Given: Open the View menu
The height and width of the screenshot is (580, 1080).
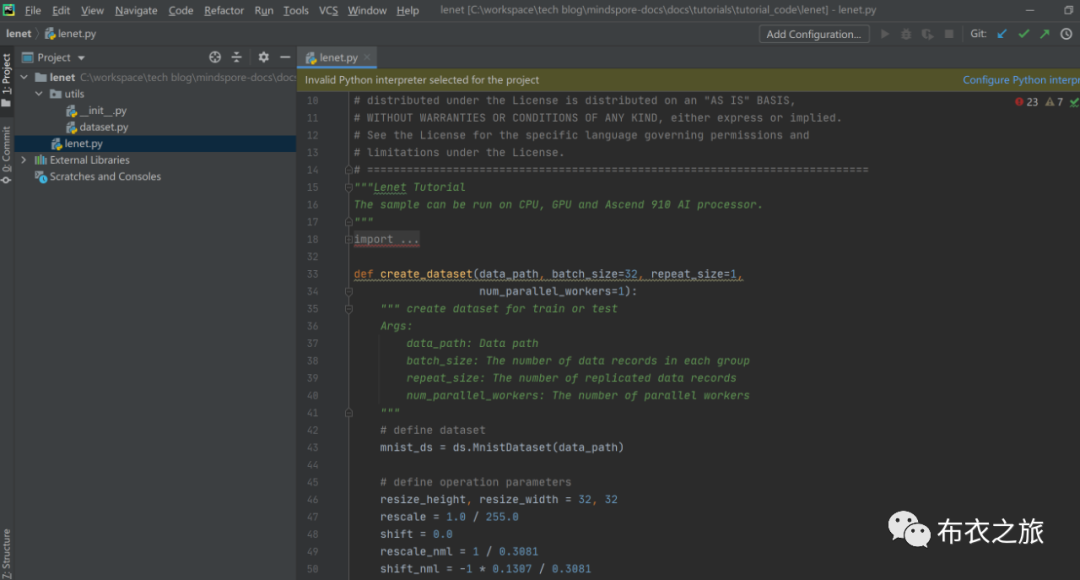Looking at the screenshot, I should coord(92,10).
